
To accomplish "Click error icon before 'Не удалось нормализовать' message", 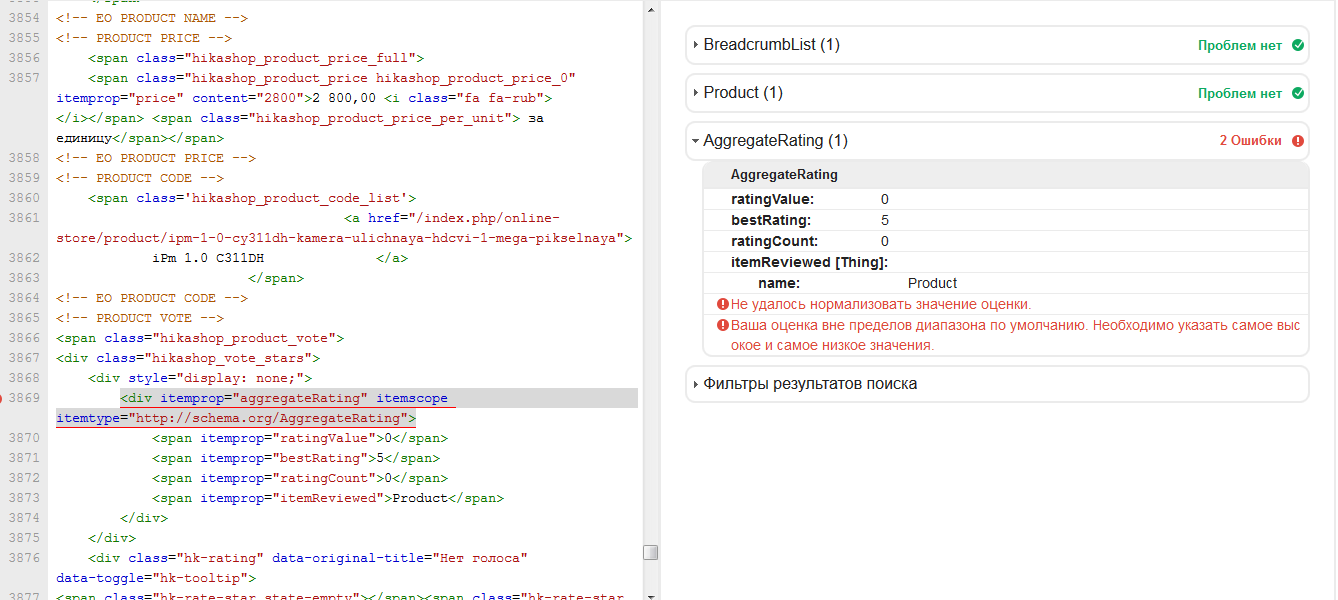I will tap(722, 304).
